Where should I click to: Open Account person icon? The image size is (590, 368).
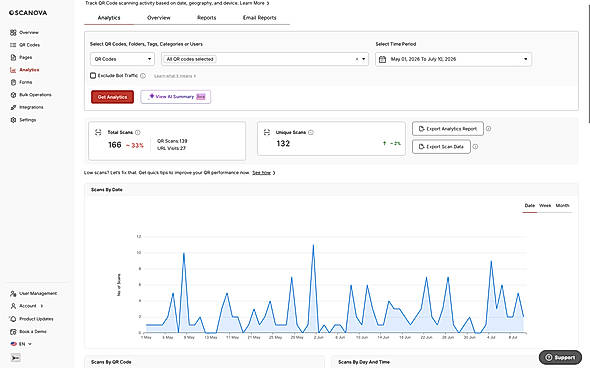tap(13, 306)
